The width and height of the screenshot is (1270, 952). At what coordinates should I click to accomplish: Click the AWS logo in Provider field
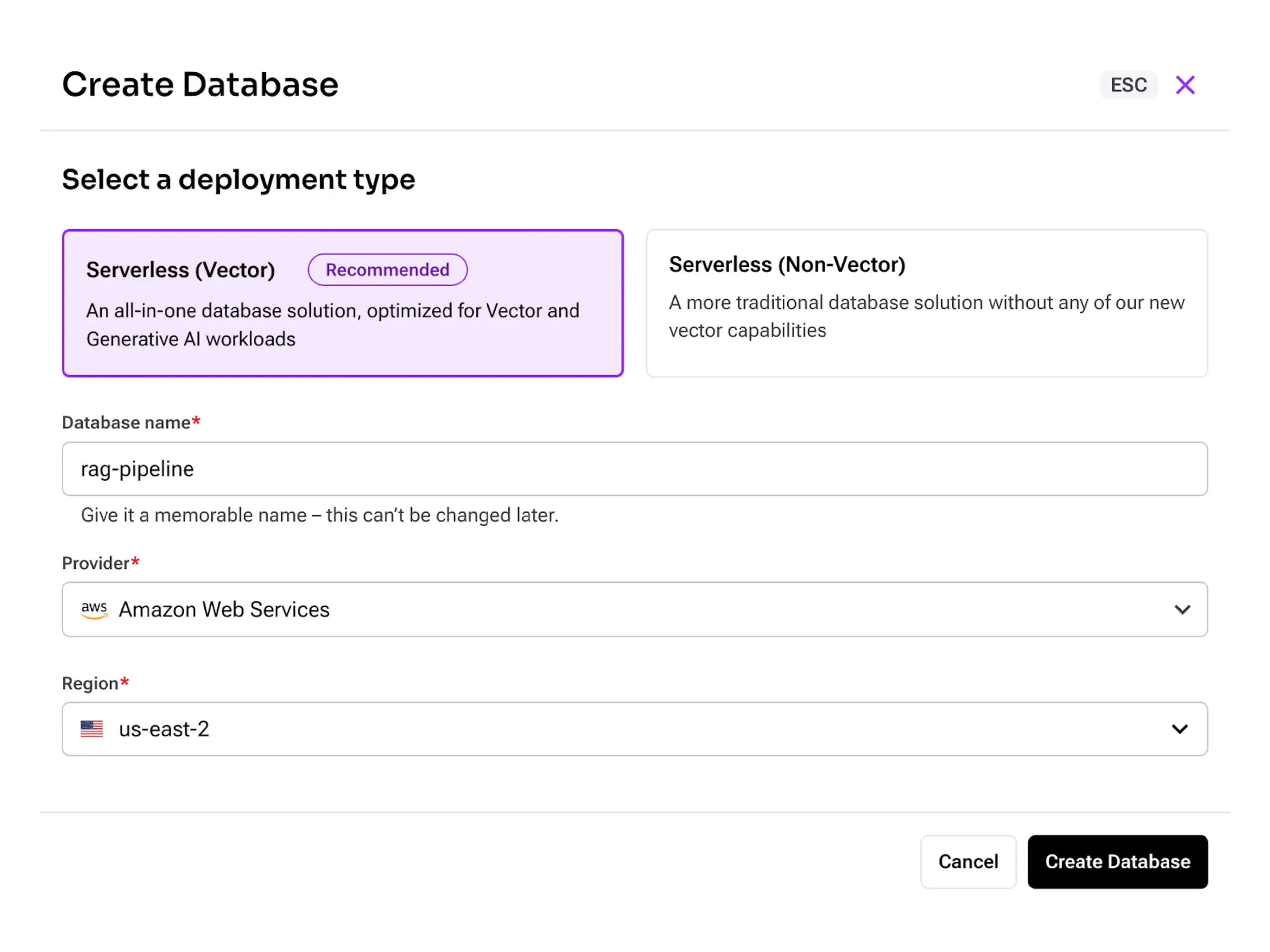[94, 609]
